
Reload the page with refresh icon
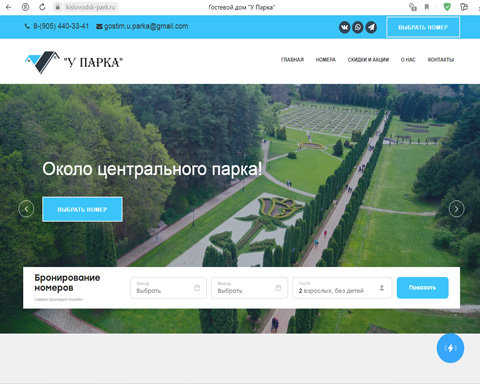tap(42, 7)
